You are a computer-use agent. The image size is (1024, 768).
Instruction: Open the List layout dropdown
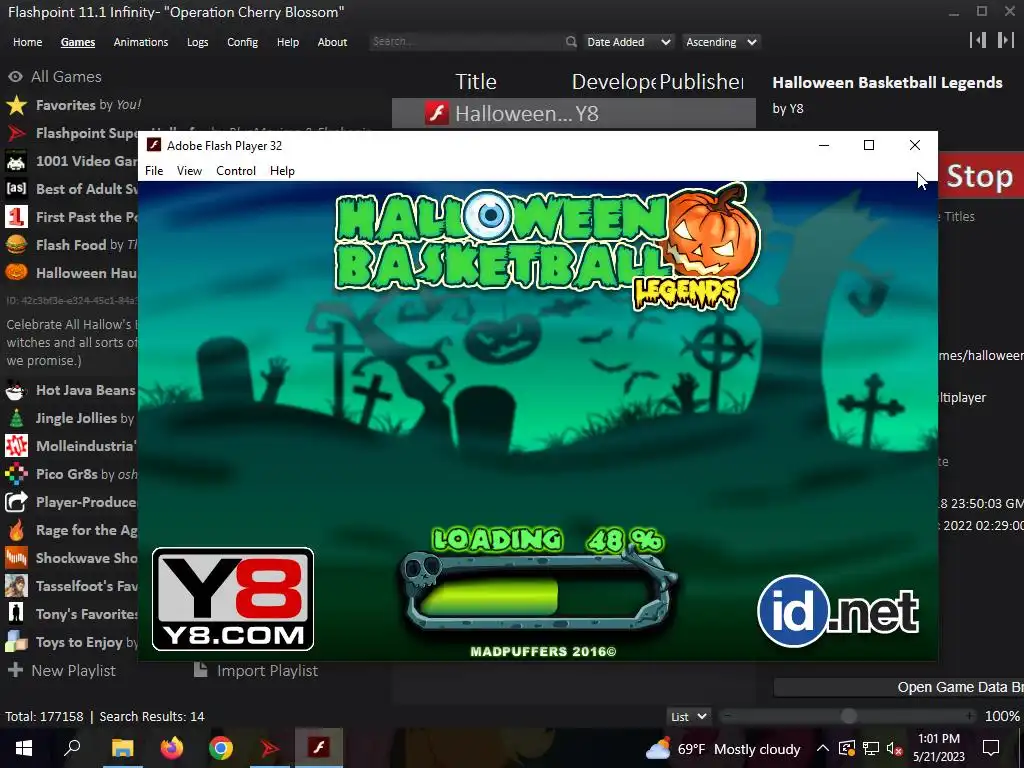tap(688, 716)
